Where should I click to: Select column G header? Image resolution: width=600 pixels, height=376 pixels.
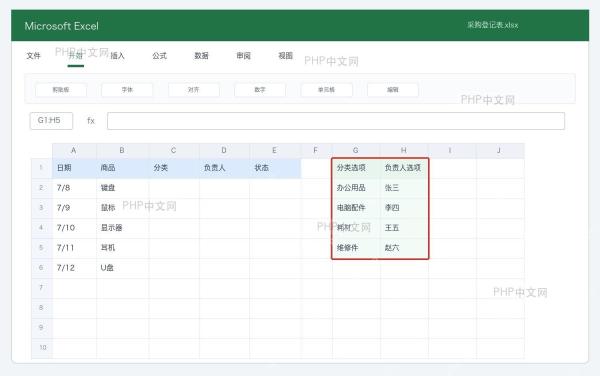[356, 151]
